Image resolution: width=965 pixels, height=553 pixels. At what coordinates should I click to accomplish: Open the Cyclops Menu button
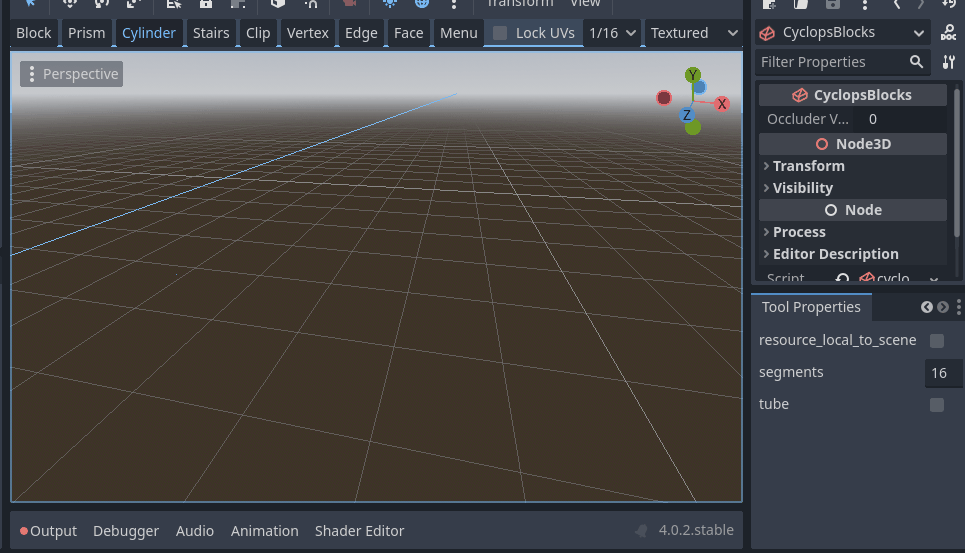point(458,33)
